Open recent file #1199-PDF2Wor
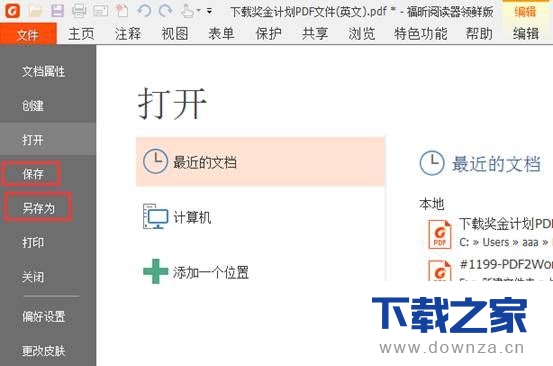 [x=506, y=264]
